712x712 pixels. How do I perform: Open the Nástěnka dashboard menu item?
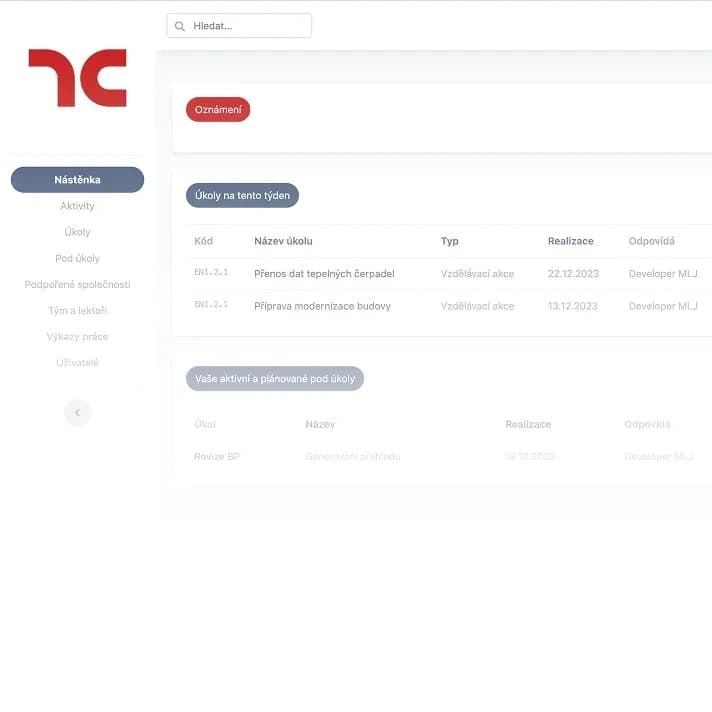point(78,180)
